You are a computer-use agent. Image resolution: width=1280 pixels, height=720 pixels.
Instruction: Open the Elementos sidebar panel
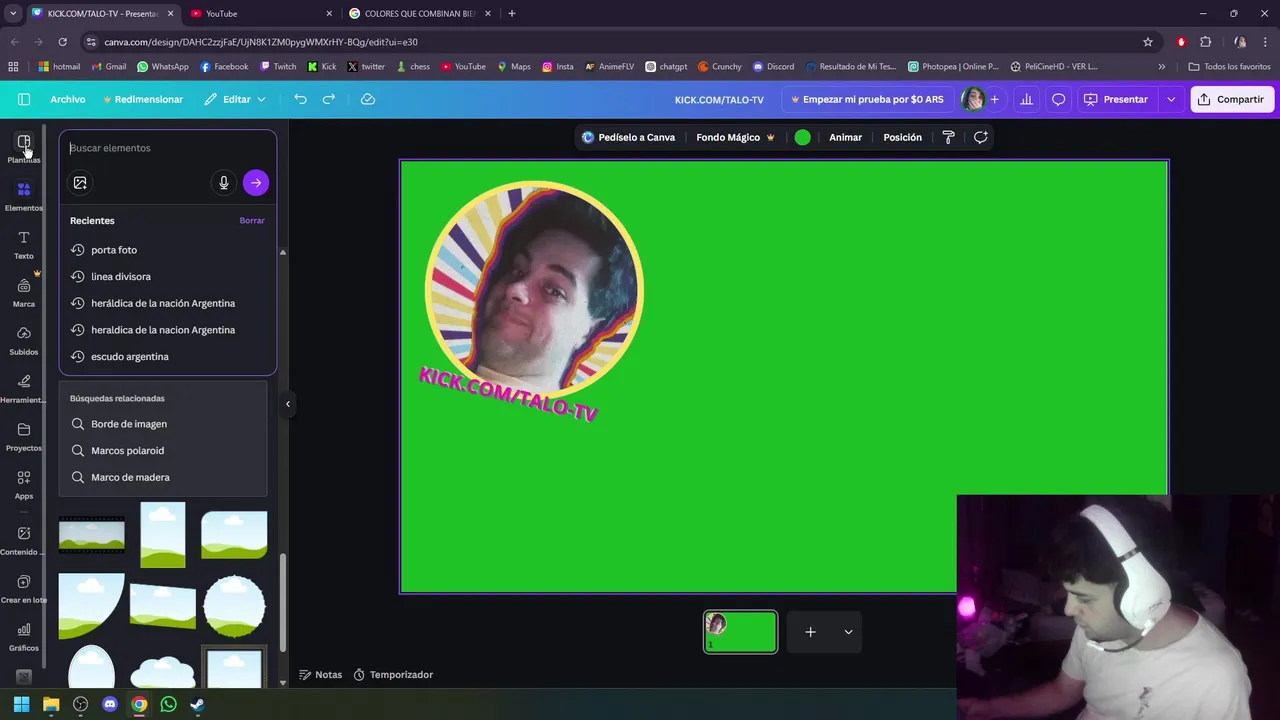coord(24,196)
